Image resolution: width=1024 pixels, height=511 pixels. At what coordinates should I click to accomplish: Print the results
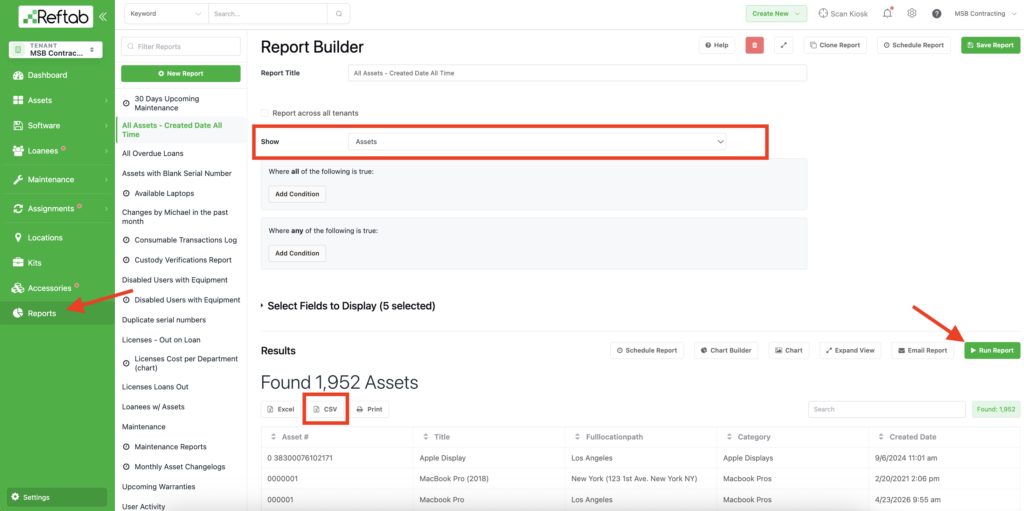pyautogui.click(x=369, y=409)
